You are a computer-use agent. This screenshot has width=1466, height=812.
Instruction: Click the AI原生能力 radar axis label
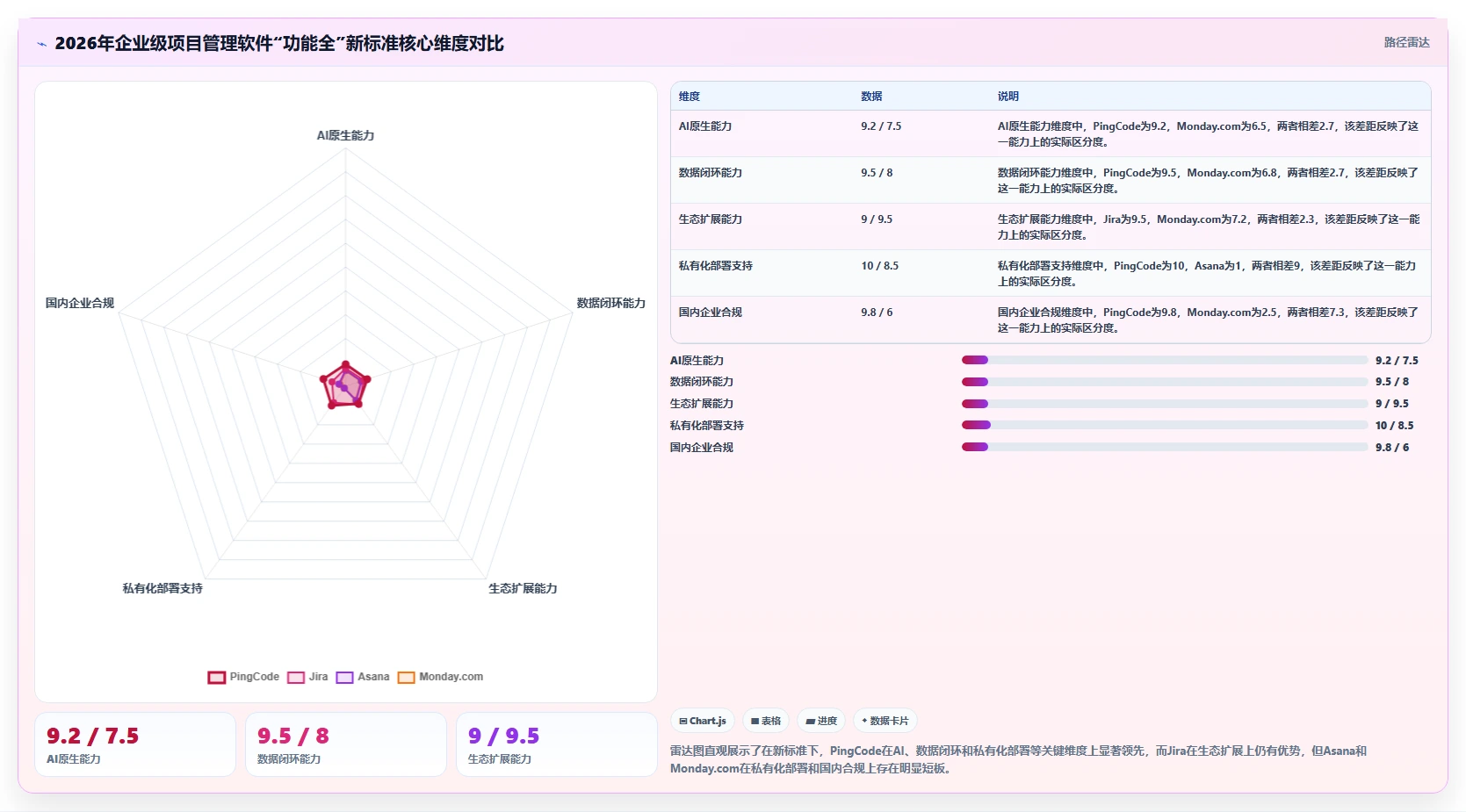point(345,135)
